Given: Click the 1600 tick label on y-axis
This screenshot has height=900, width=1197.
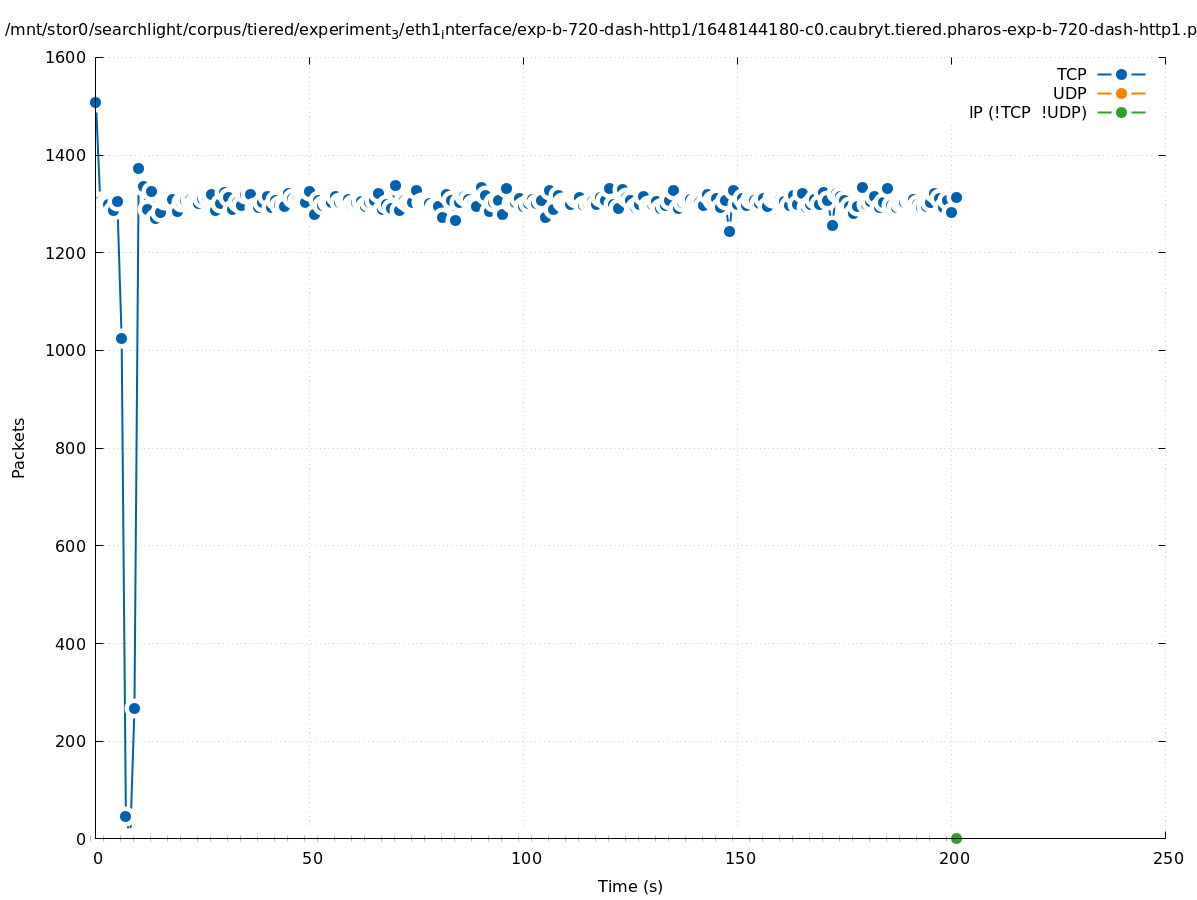Looking at the screenshot, I should click(x=66, y=57).
